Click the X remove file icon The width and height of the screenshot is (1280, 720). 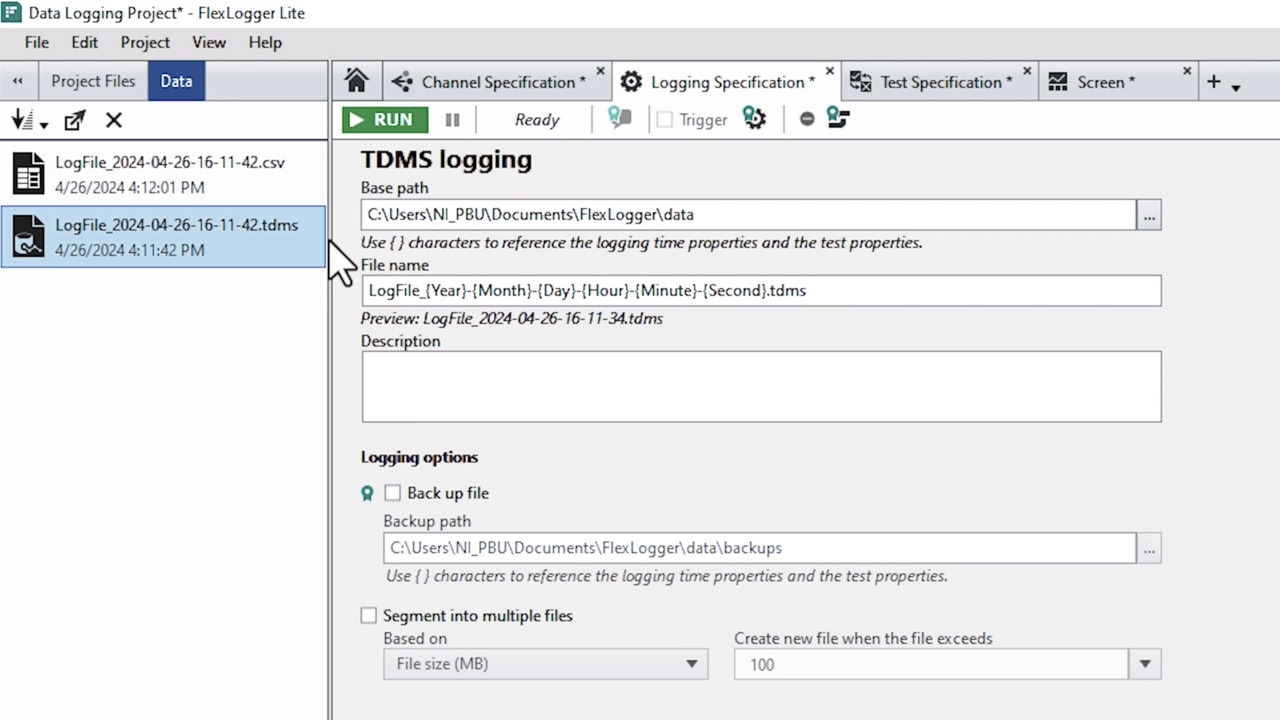[114, 121]
